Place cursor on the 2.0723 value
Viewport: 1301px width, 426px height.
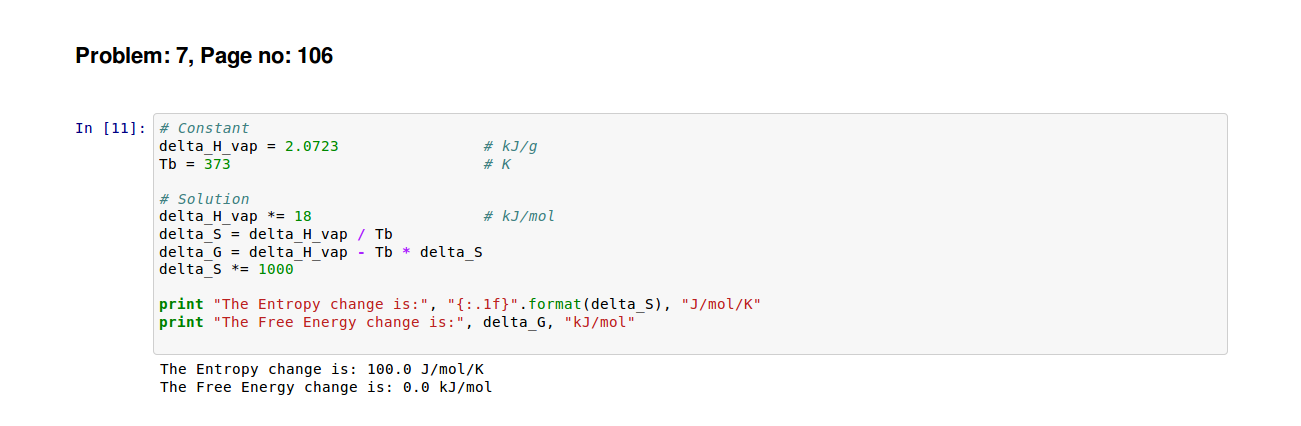(x=311, y=146)
